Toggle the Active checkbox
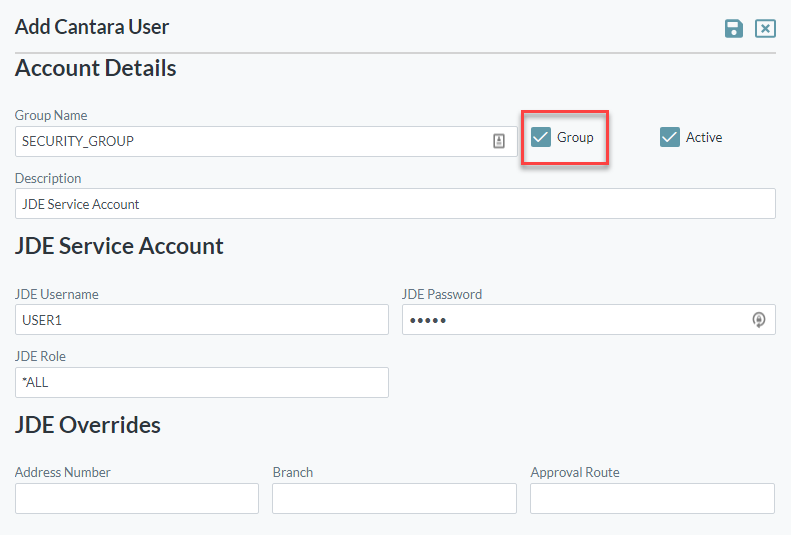Image resolution: width=791 pixels, height=535 pixels. coord(670,137)
